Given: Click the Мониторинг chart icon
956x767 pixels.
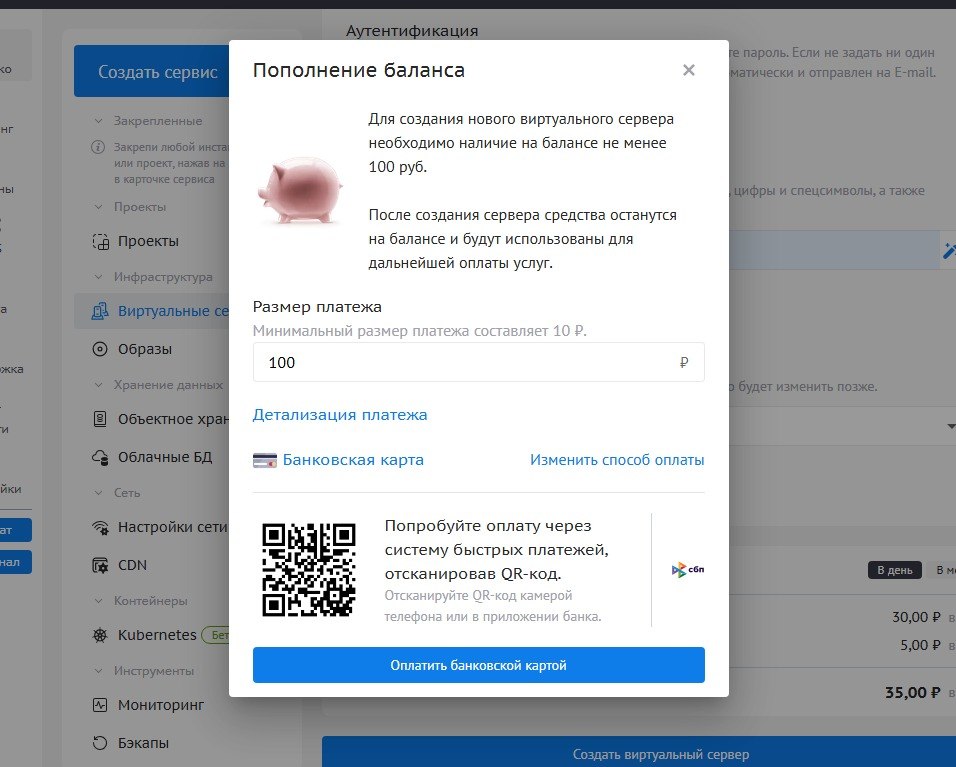Looking at the screenshot, I should (99, 705).
